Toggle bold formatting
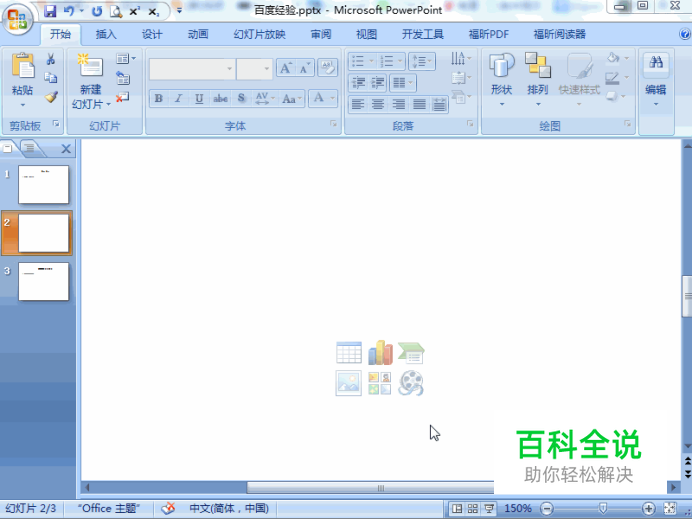Screen dimensions: 692x519 (159, 98)
